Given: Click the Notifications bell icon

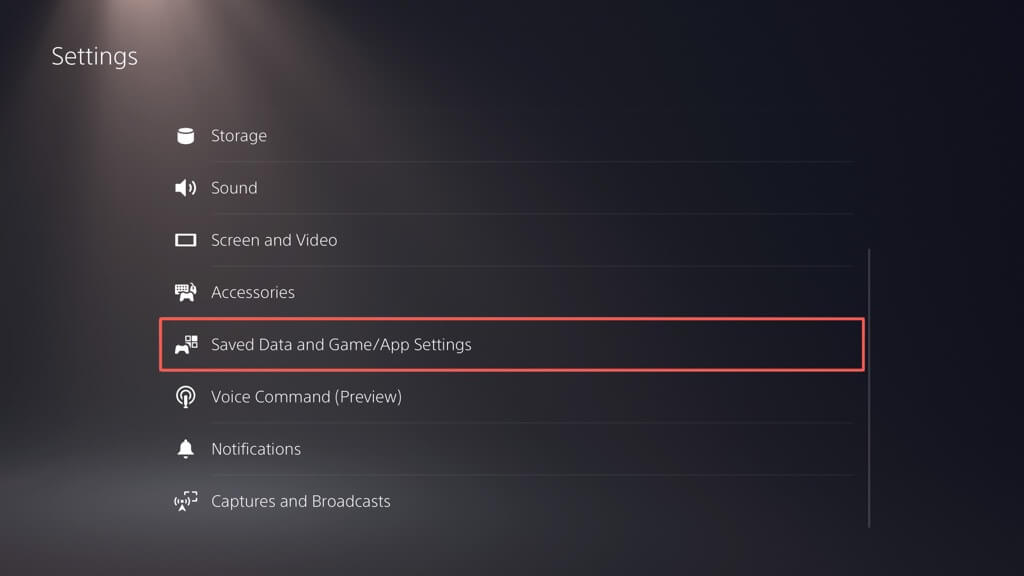Looking at the screenshot, I should click(185, 449).
